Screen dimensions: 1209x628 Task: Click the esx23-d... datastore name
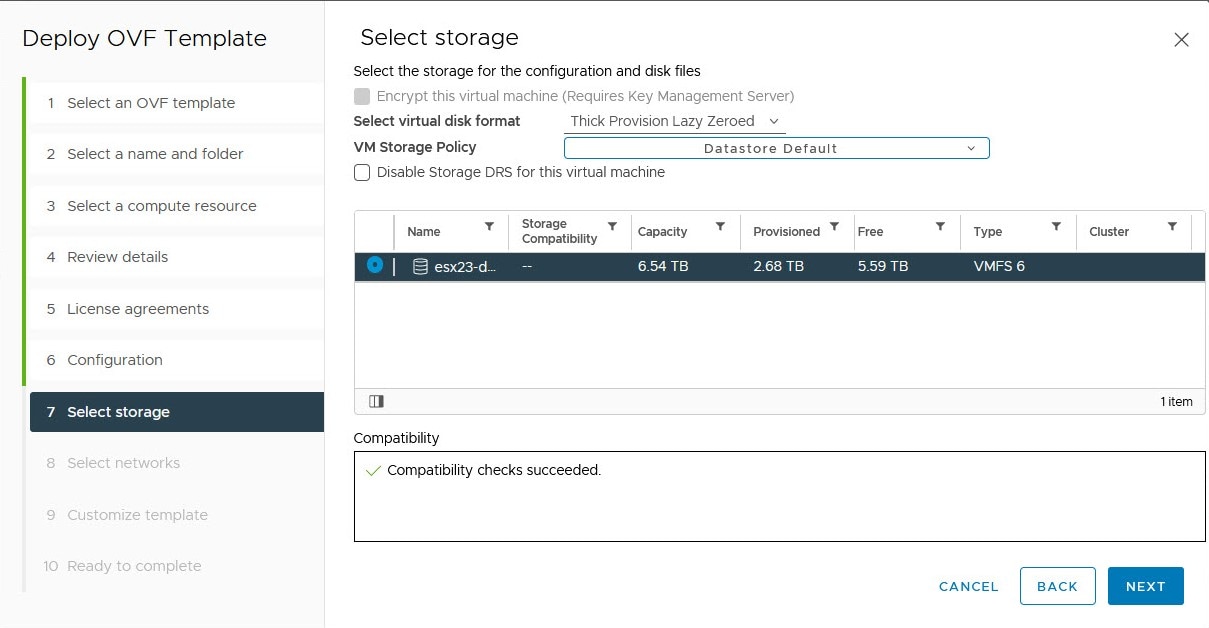[466, 267]
